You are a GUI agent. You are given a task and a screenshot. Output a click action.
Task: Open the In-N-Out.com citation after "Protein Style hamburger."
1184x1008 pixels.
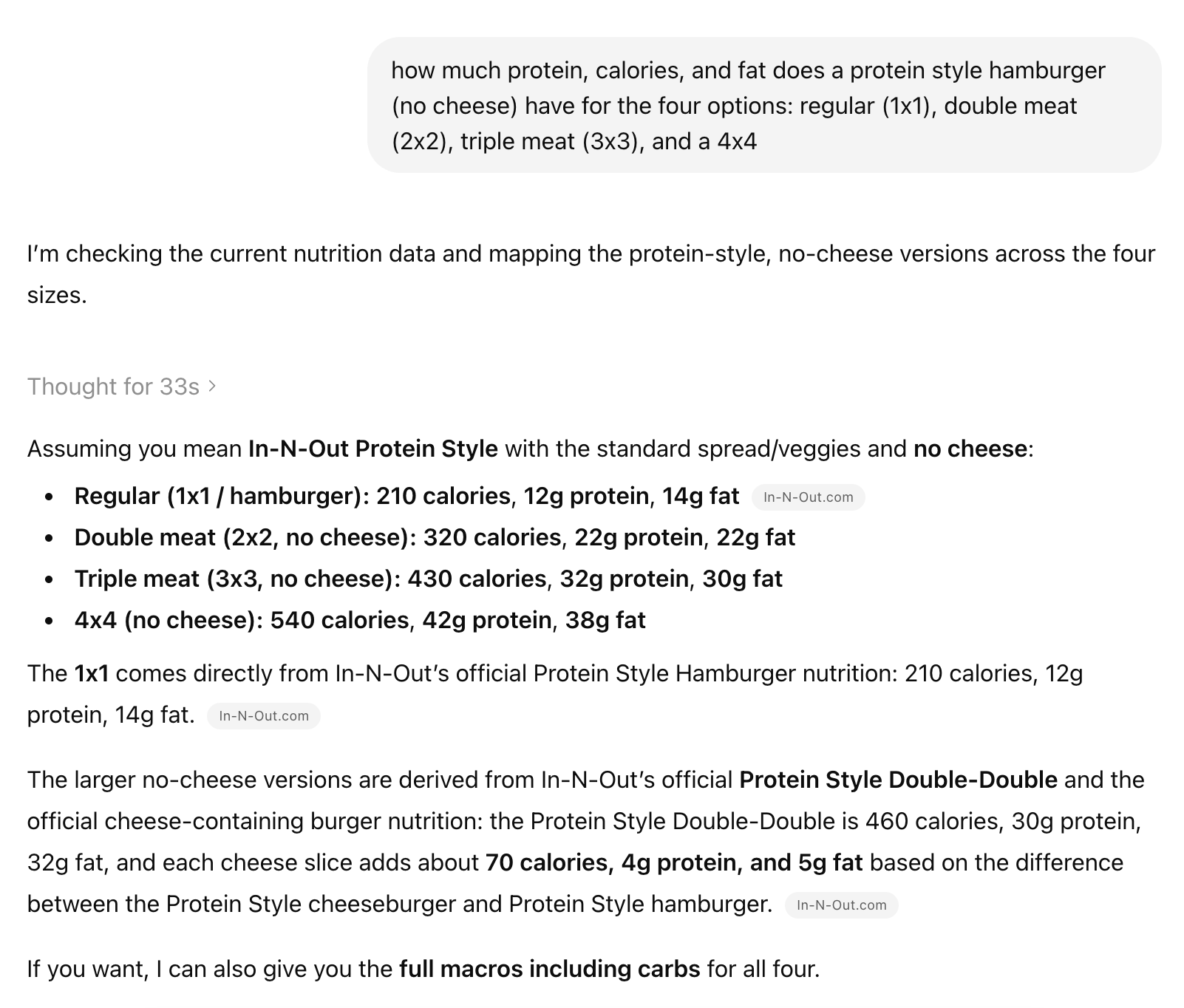(x=841, y=905)
